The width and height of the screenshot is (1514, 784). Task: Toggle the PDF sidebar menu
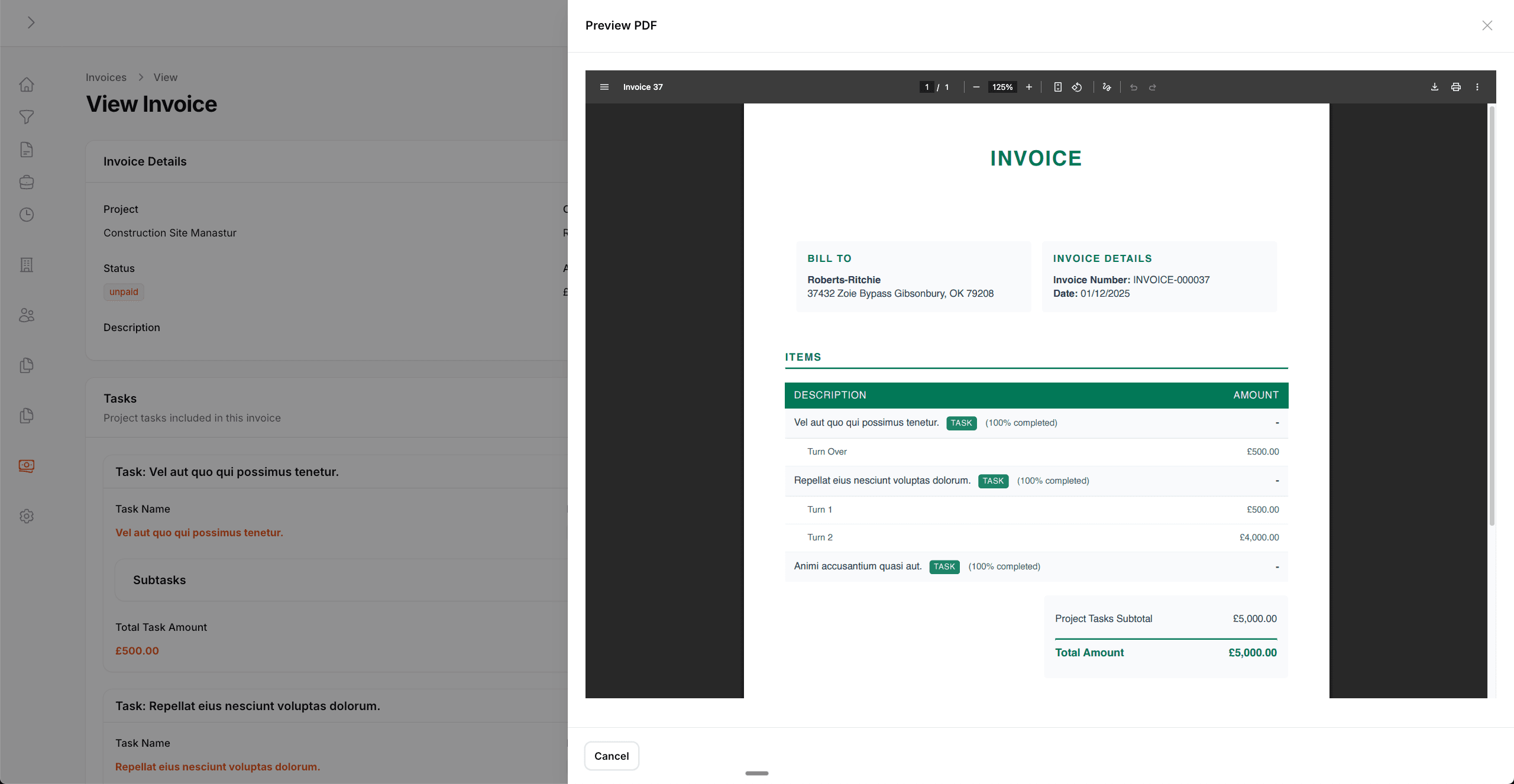coord(604,87)
